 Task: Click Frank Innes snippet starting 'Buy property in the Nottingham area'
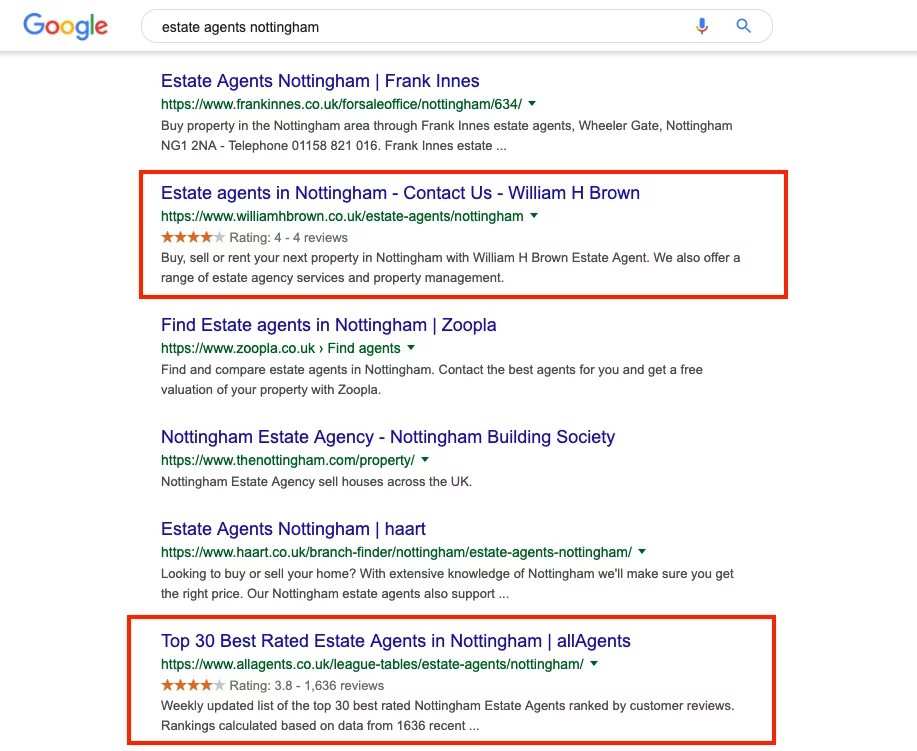[447, 136]
